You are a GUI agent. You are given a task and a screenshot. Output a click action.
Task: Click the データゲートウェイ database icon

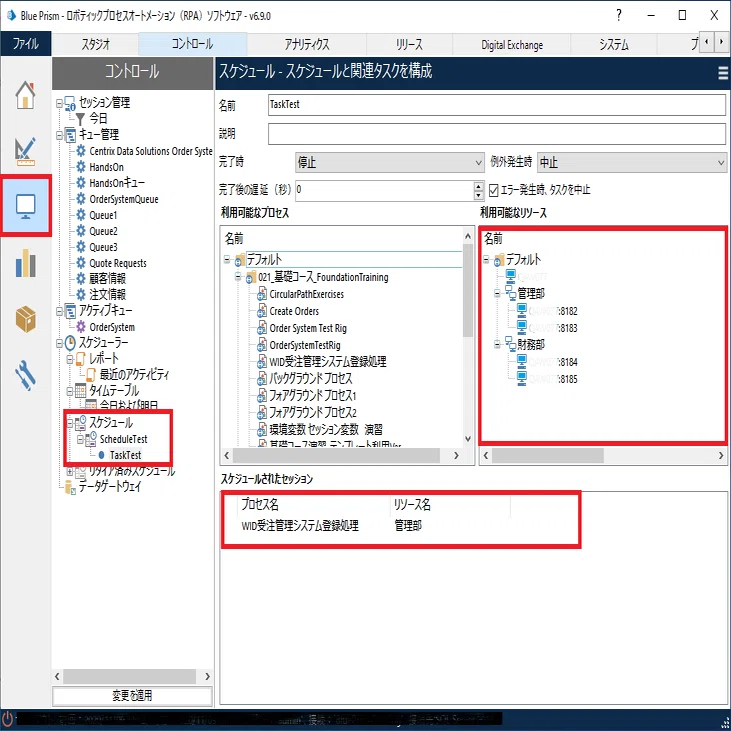tap(70, 488)
